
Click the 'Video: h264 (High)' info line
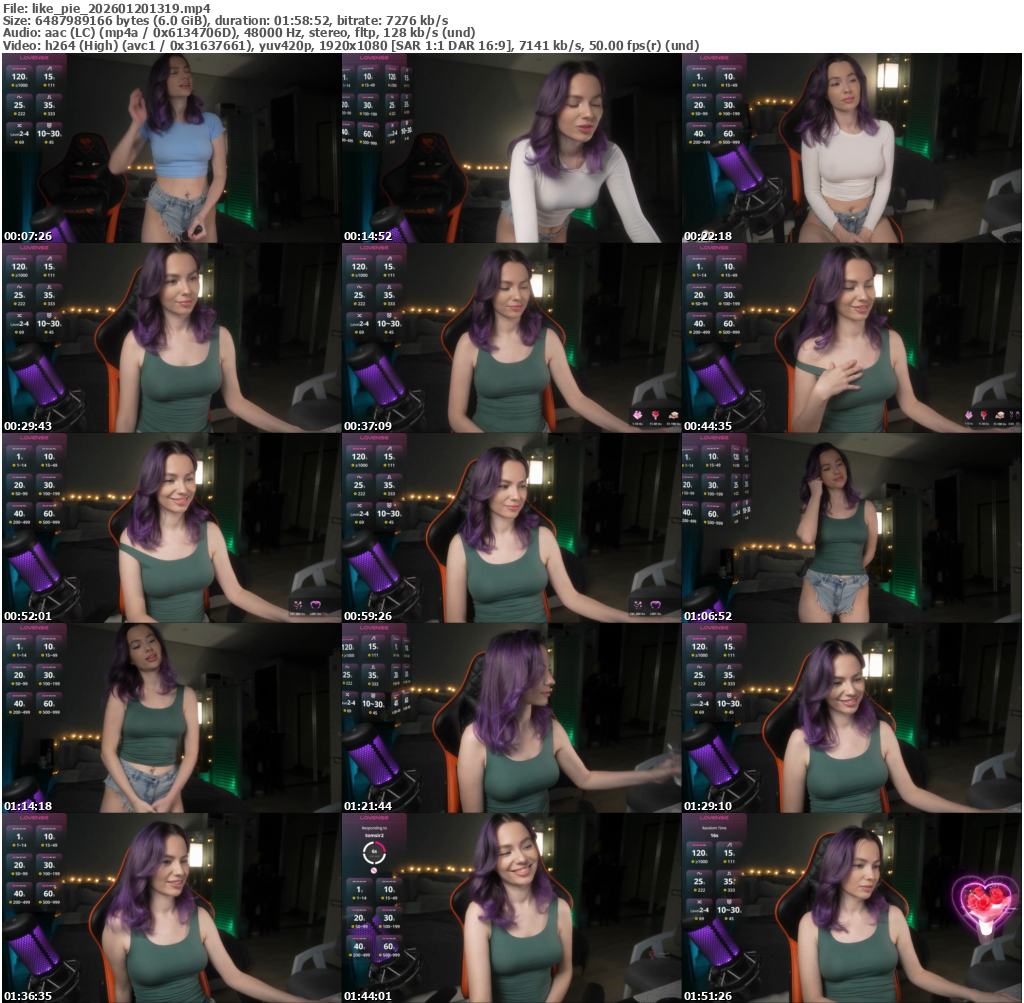(x=351, y=45)
